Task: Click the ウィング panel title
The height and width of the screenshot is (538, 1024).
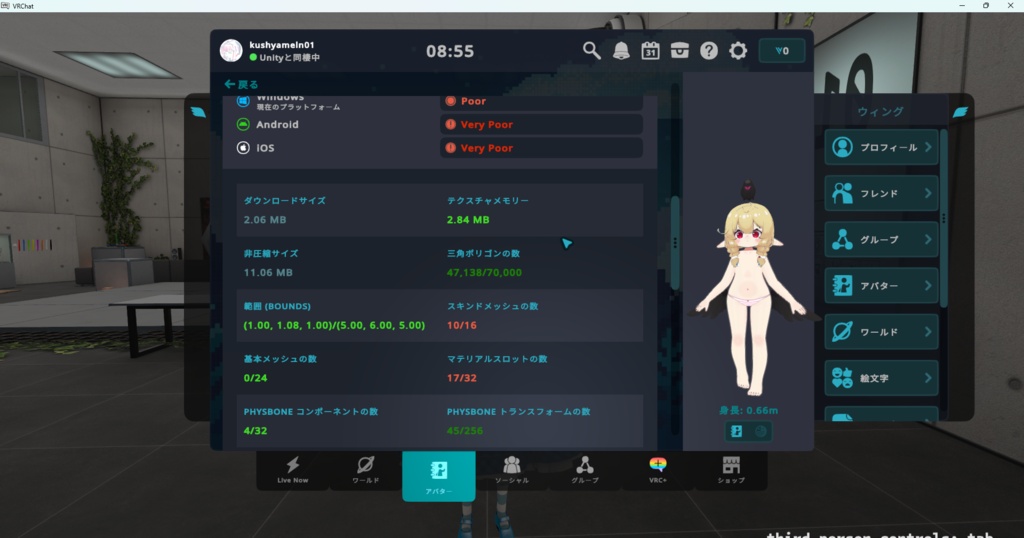Action: (x=880, y=112)
